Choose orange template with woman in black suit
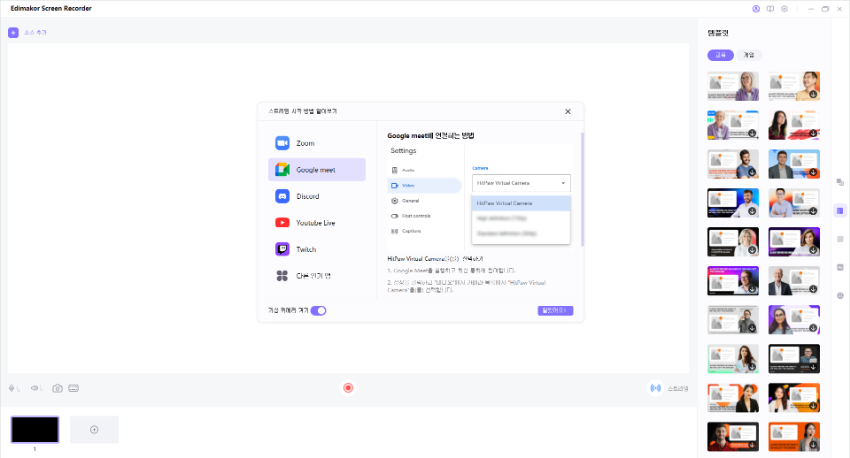Image resolution: width=850 pixels, height=458 pixels. coord(733,398)
